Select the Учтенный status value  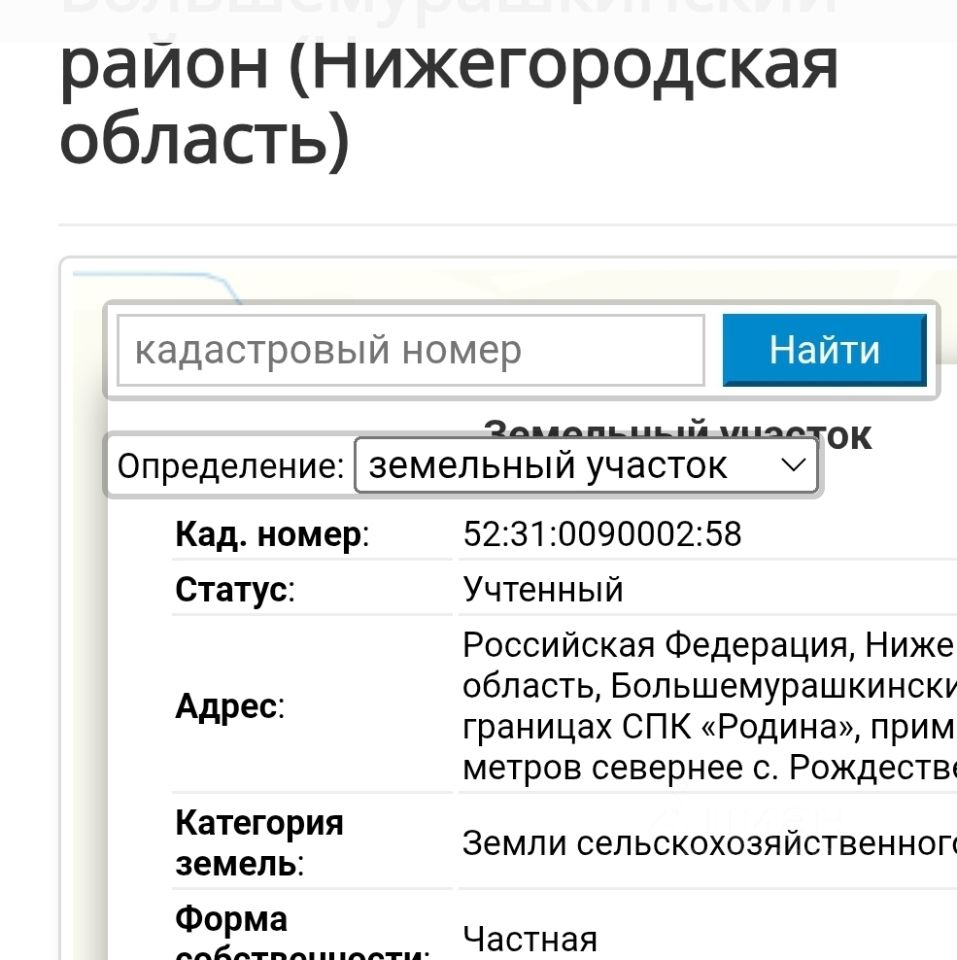point(543,590)
